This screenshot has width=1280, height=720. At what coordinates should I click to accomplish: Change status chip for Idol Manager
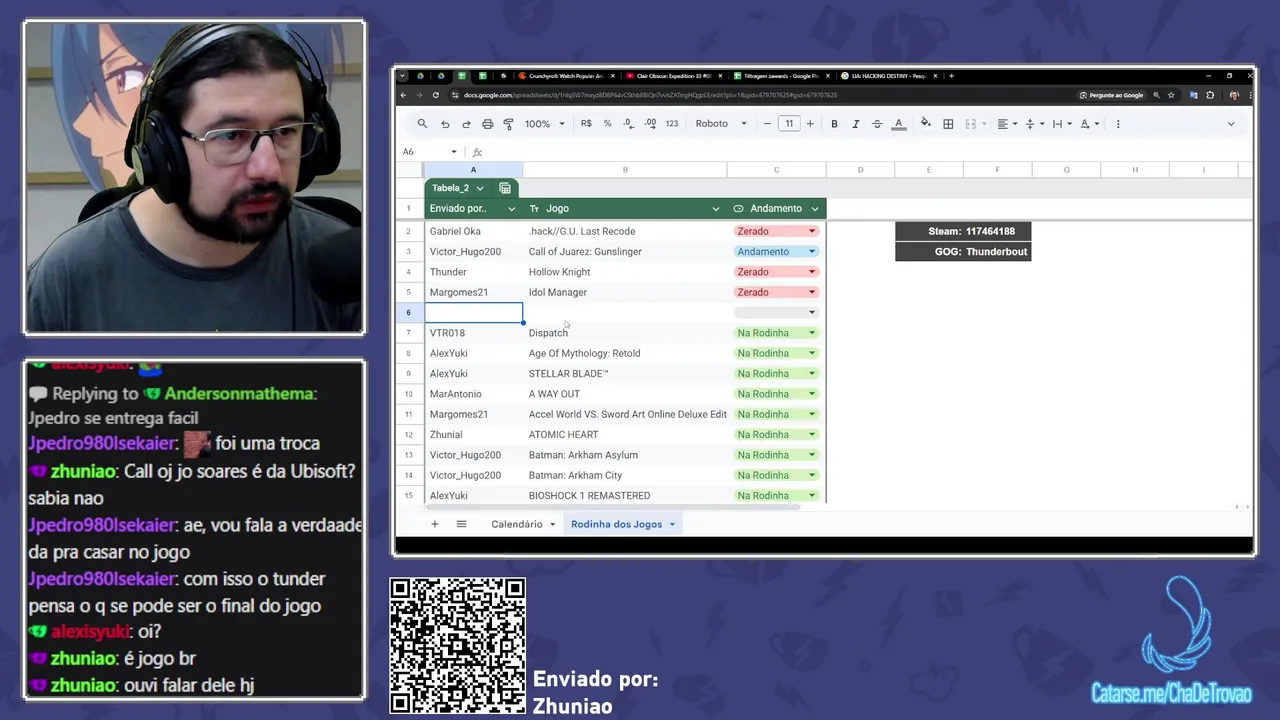point(776,292)
